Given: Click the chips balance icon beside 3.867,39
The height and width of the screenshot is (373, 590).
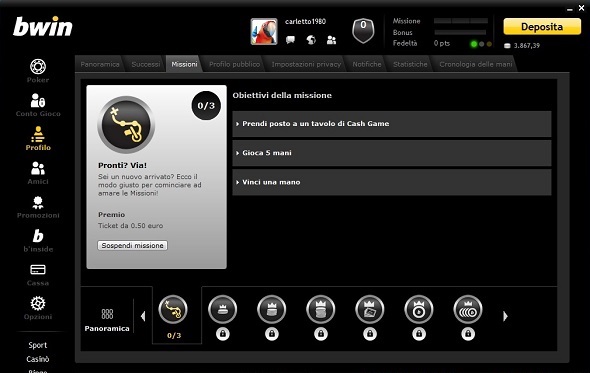Looking at the screenshot, I should tap(507, 46).
